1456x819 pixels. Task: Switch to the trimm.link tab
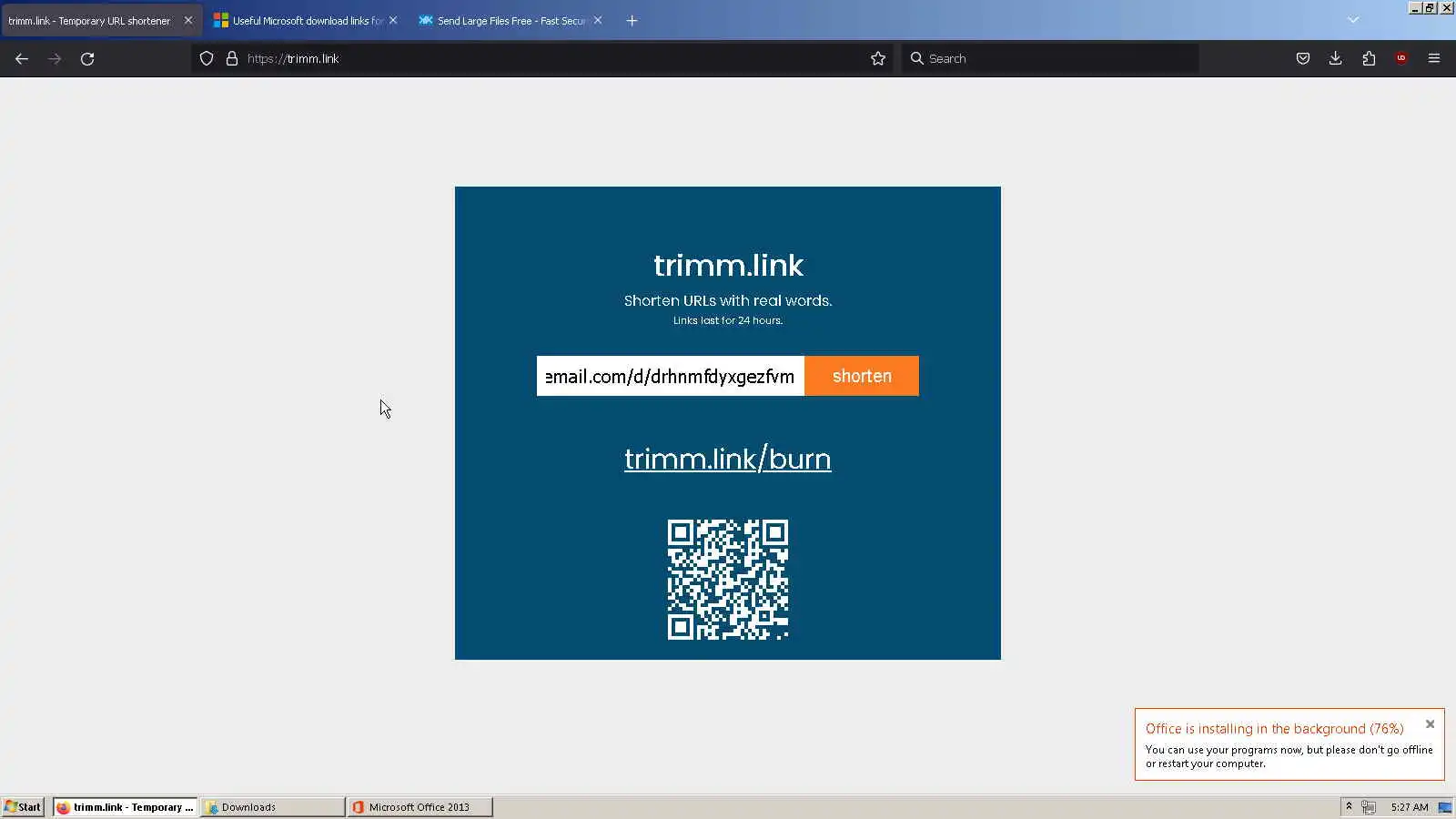click(x=101, y=20)
